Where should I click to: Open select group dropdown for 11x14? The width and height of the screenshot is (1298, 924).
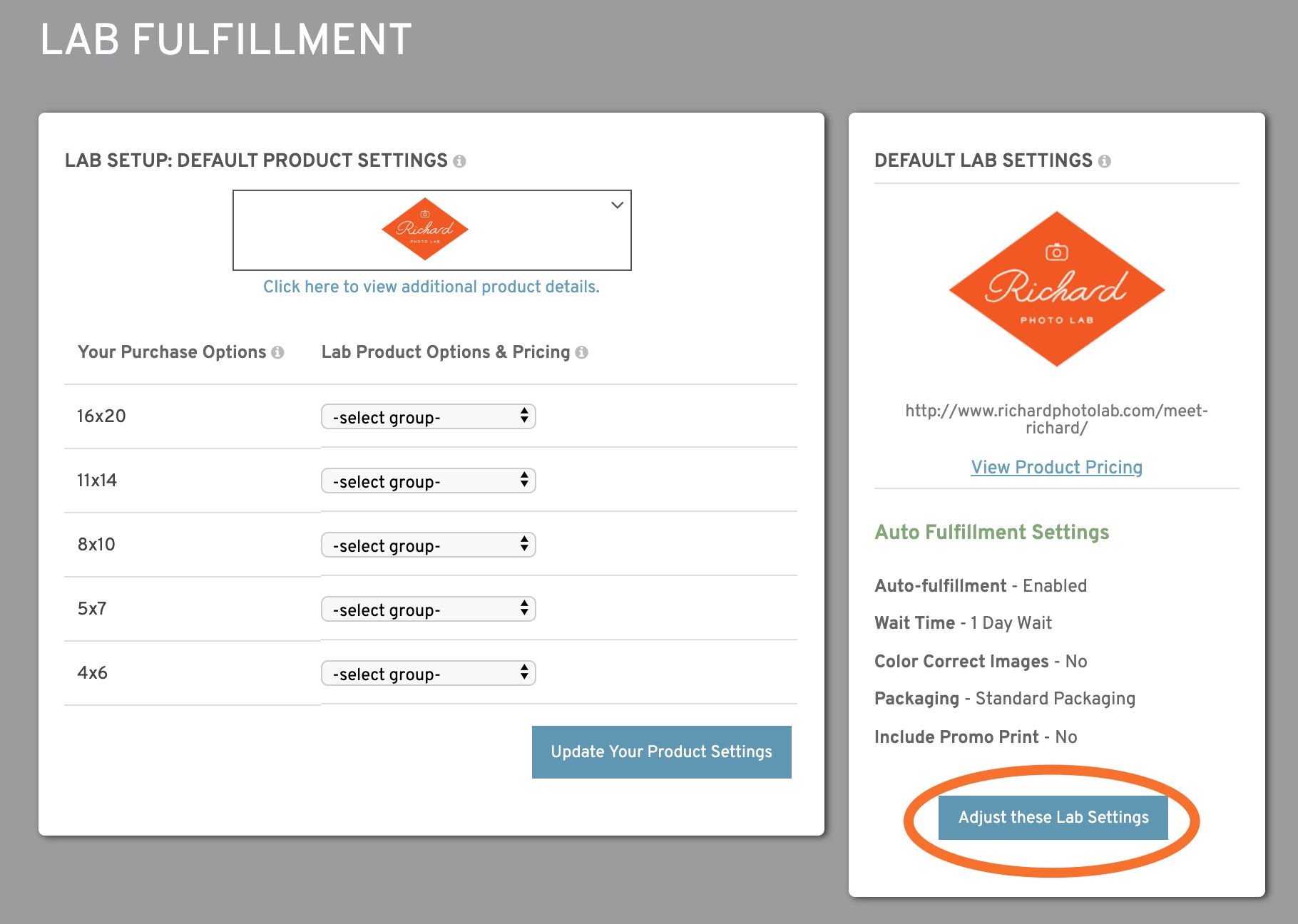[x=429, y=481]
